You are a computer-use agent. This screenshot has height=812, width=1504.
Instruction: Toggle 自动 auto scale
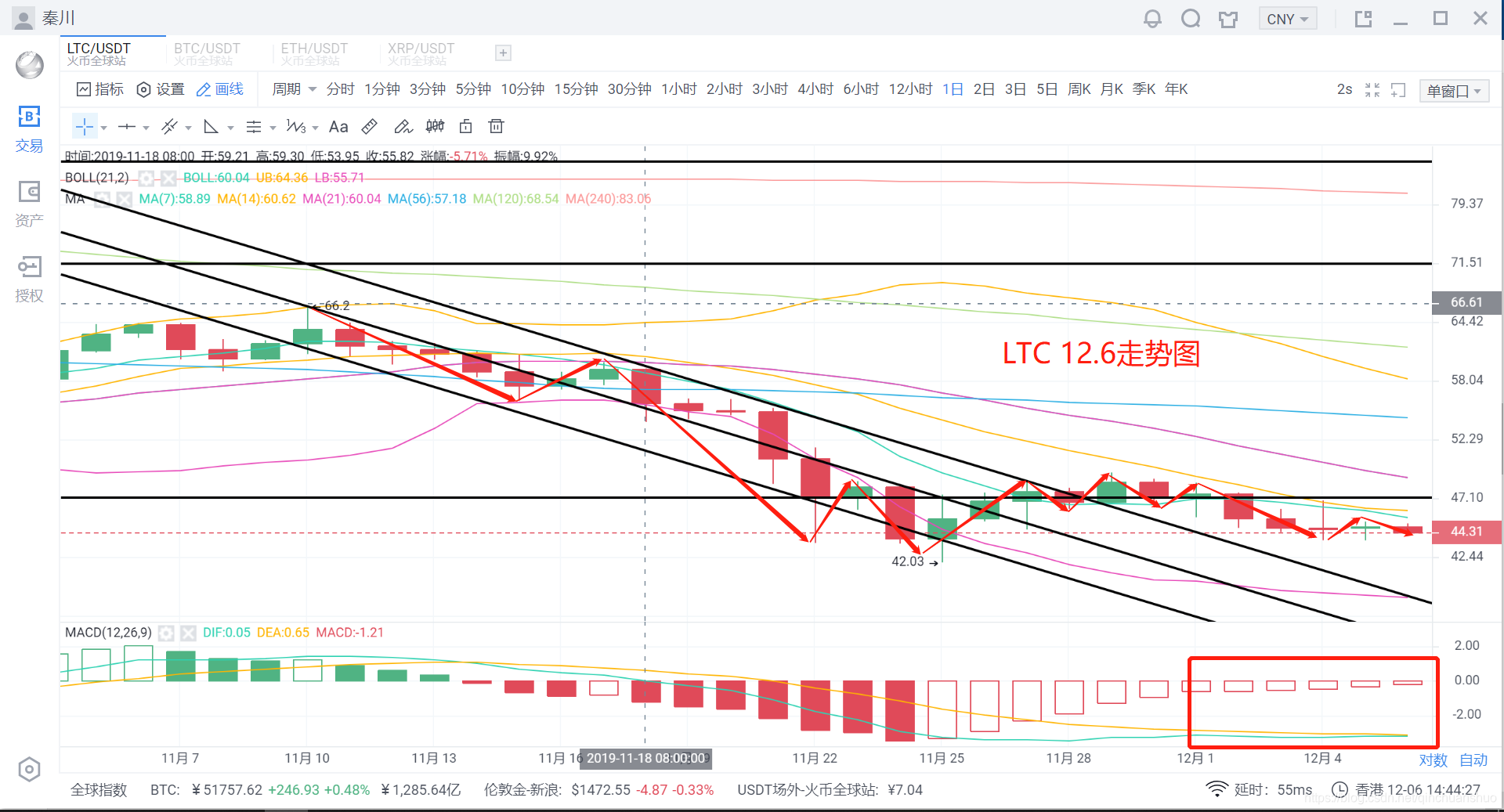point(1473,760)
